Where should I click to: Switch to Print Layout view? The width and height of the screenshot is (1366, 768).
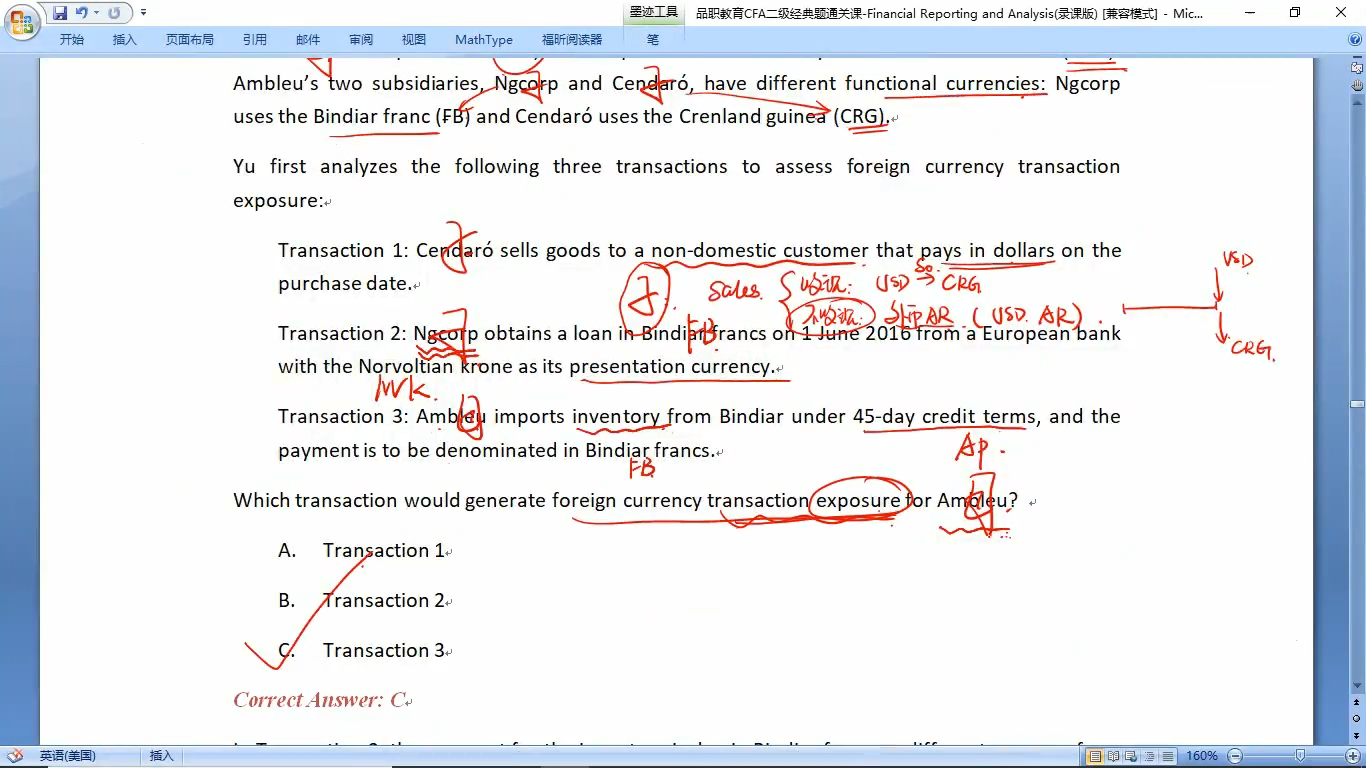pyautogui.click(x=1095, y=756)
